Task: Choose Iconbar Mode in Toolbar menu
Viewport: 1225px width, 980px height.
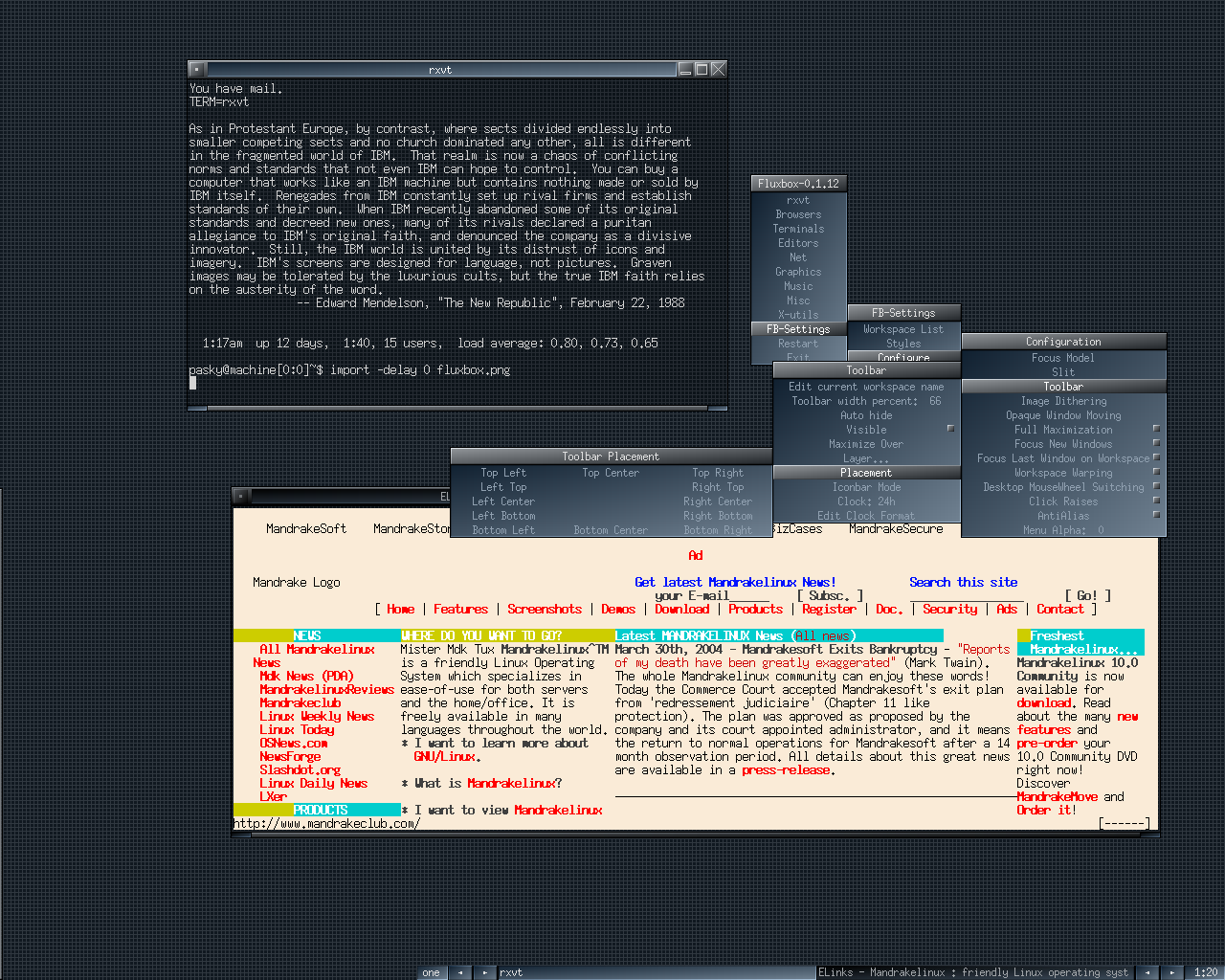Action: click(866, 487)
